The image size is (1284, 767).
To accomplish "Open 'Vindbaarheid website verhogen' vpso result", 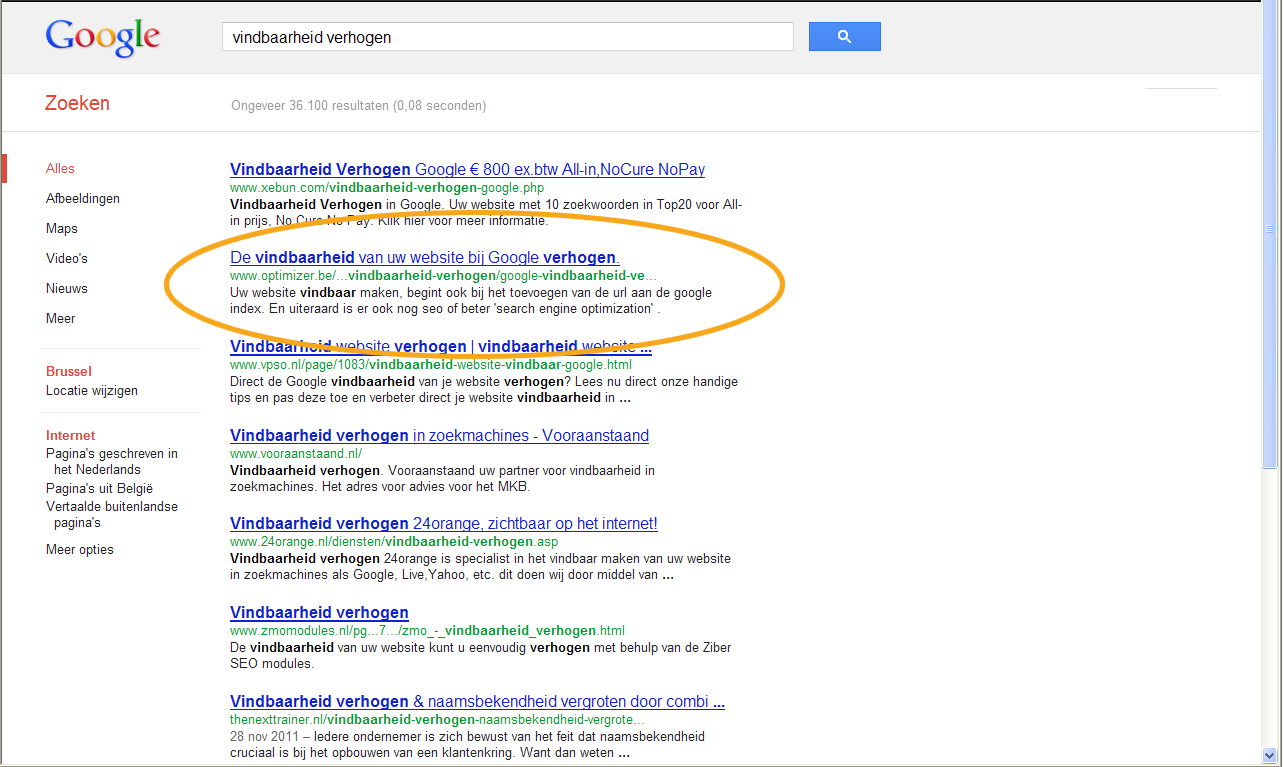I will pos(441,347).
